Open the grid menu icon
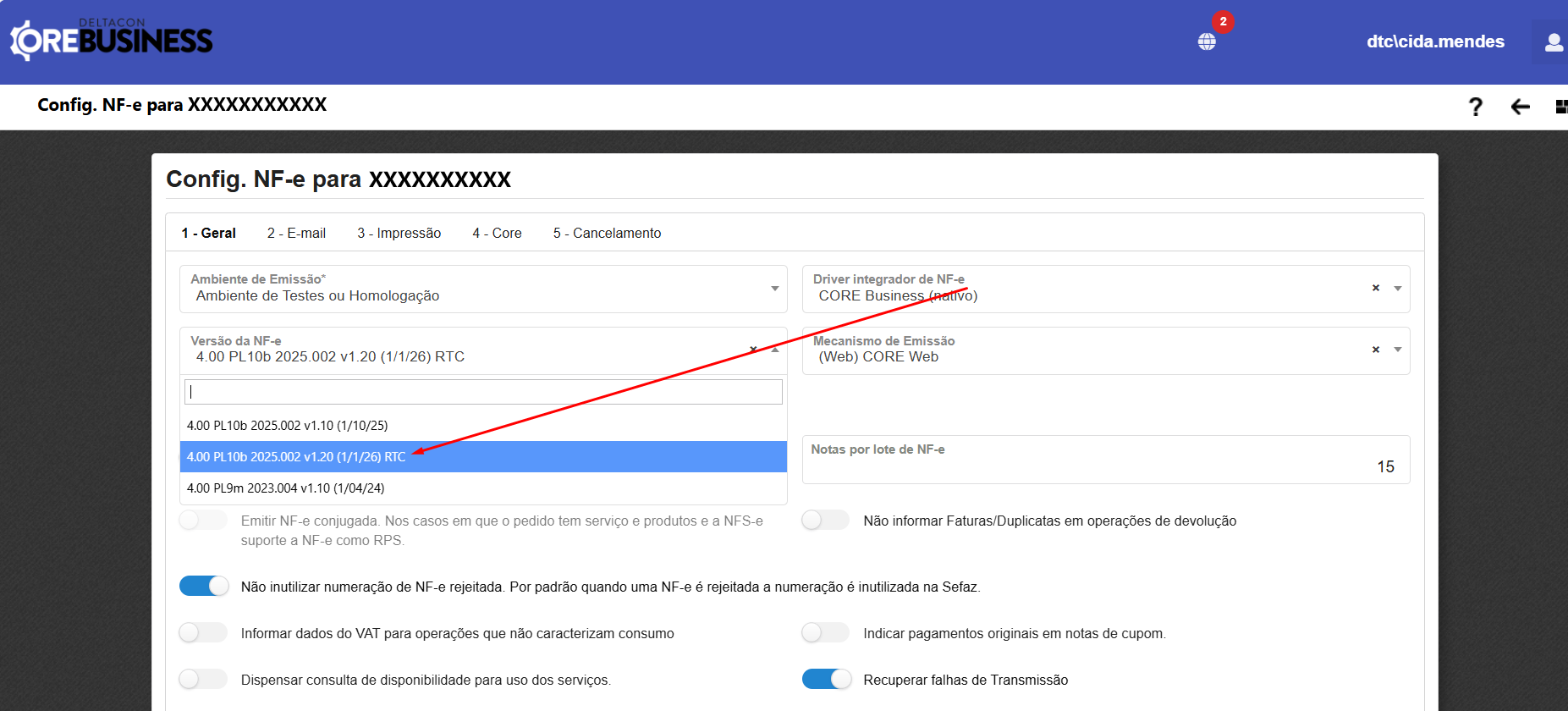The image size is (1568, 711). pos(1560,107)
